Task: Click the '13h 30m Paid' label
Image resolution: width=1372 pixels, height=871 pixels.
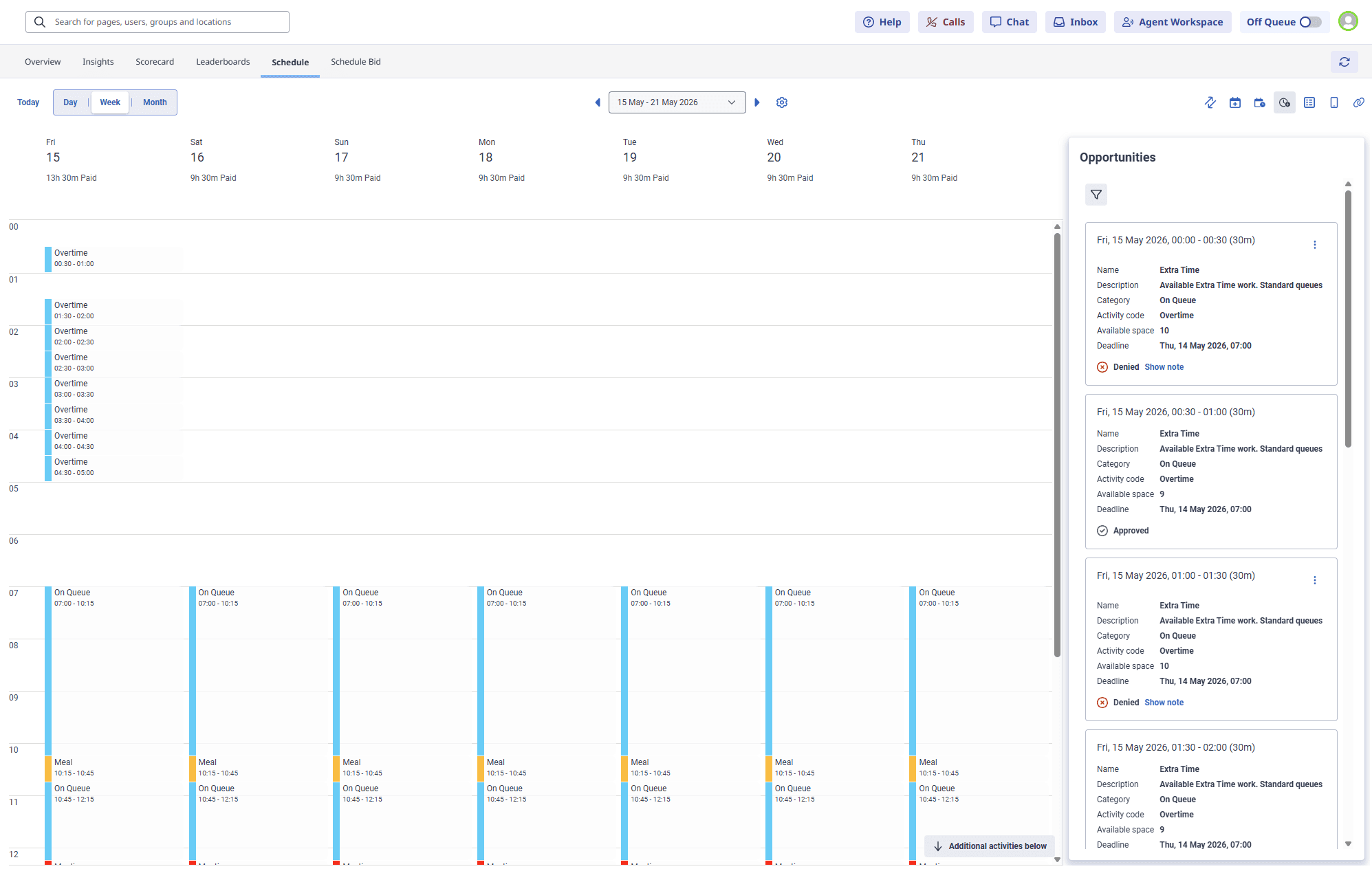Action: pyautogui.click(x=72, y=178)
